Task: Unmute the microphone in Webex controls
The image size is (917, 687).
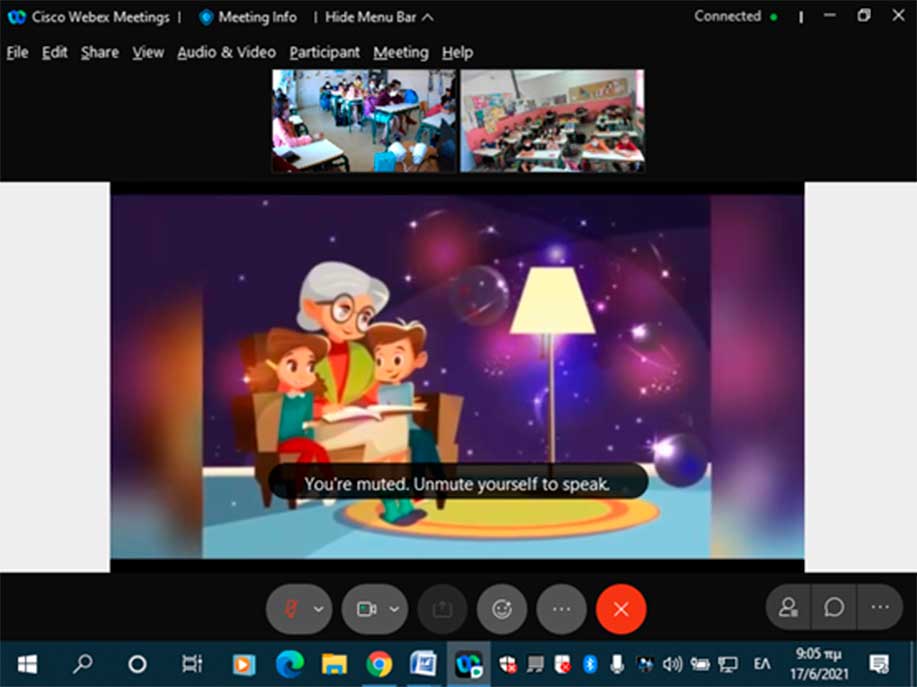Action: [291, 609]
